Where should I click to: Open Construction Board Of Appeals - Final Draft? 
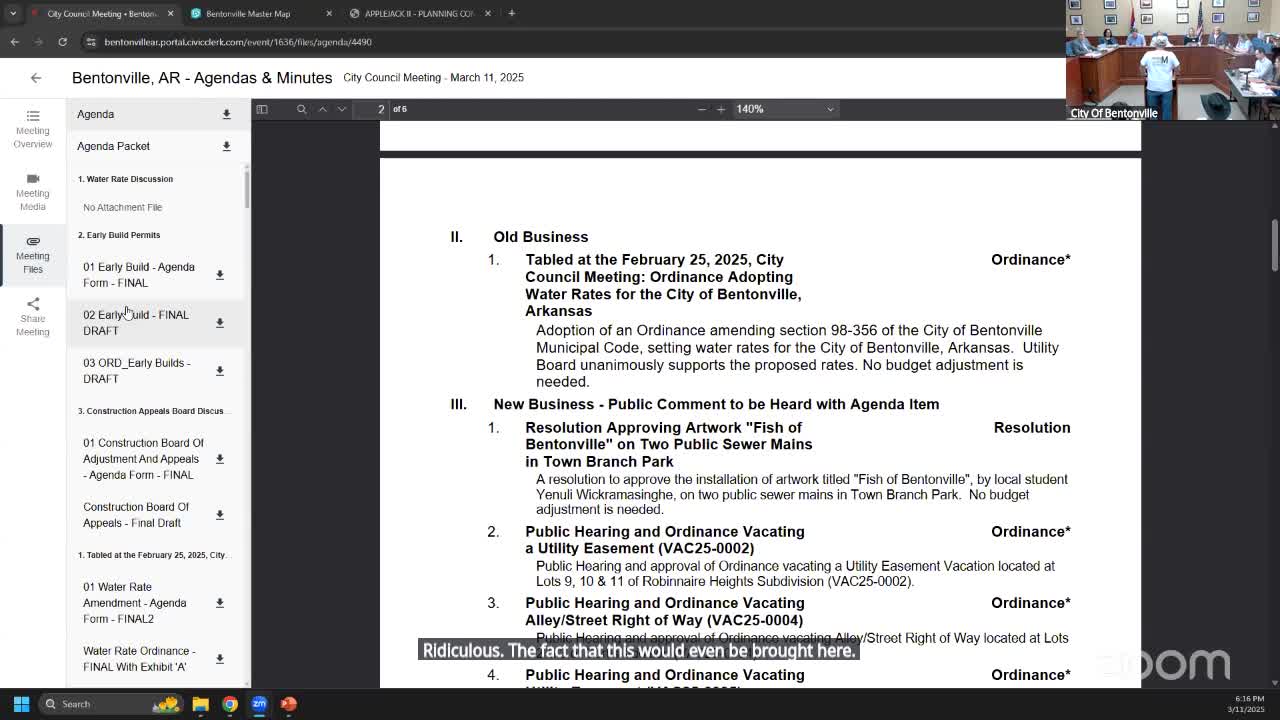point(136,515)
